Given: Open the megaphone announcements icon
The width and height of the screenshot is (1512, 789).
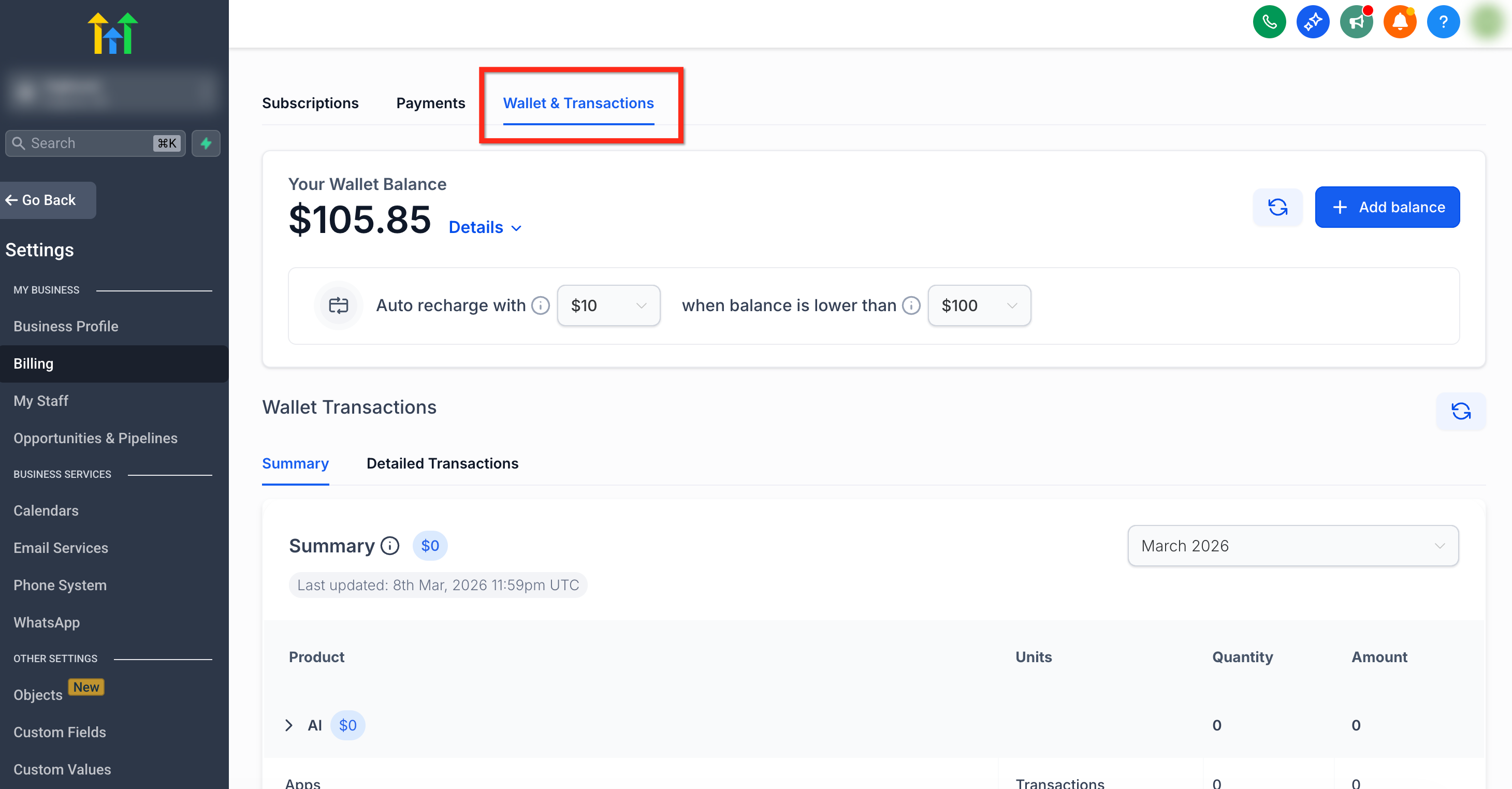Looking at the screenshot, I should coord(1356,22).
